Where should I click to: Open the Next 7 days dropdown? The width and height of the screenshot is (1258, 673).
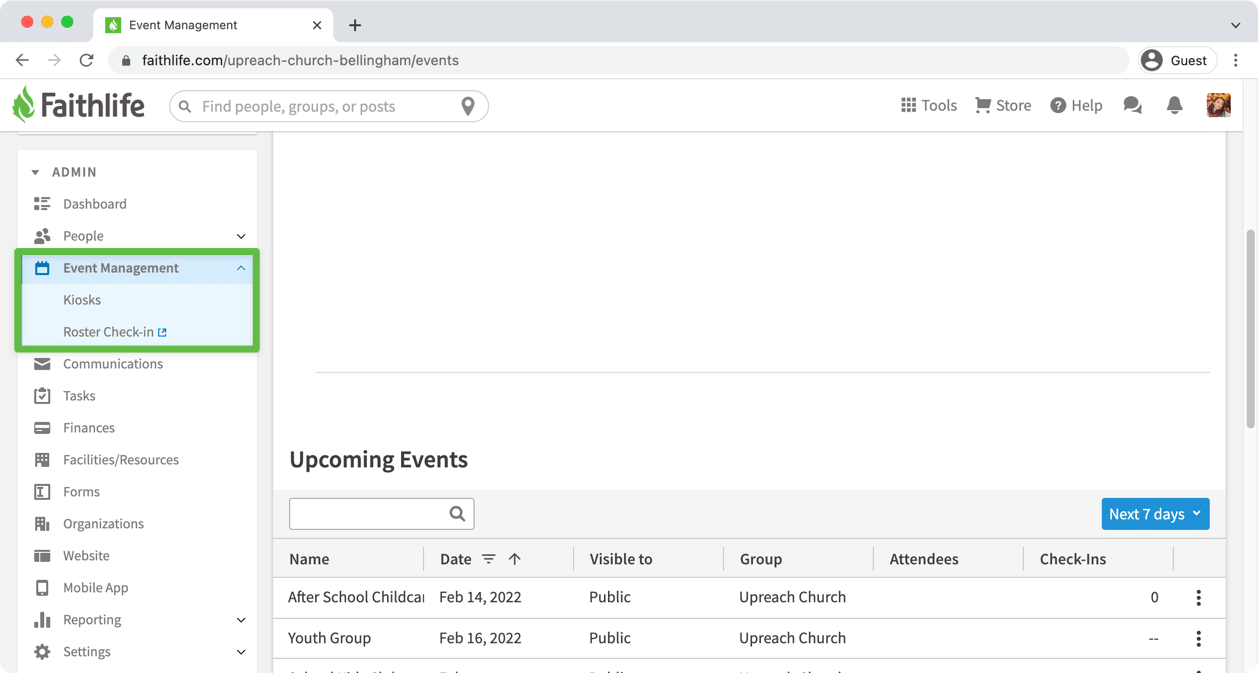1155,514
